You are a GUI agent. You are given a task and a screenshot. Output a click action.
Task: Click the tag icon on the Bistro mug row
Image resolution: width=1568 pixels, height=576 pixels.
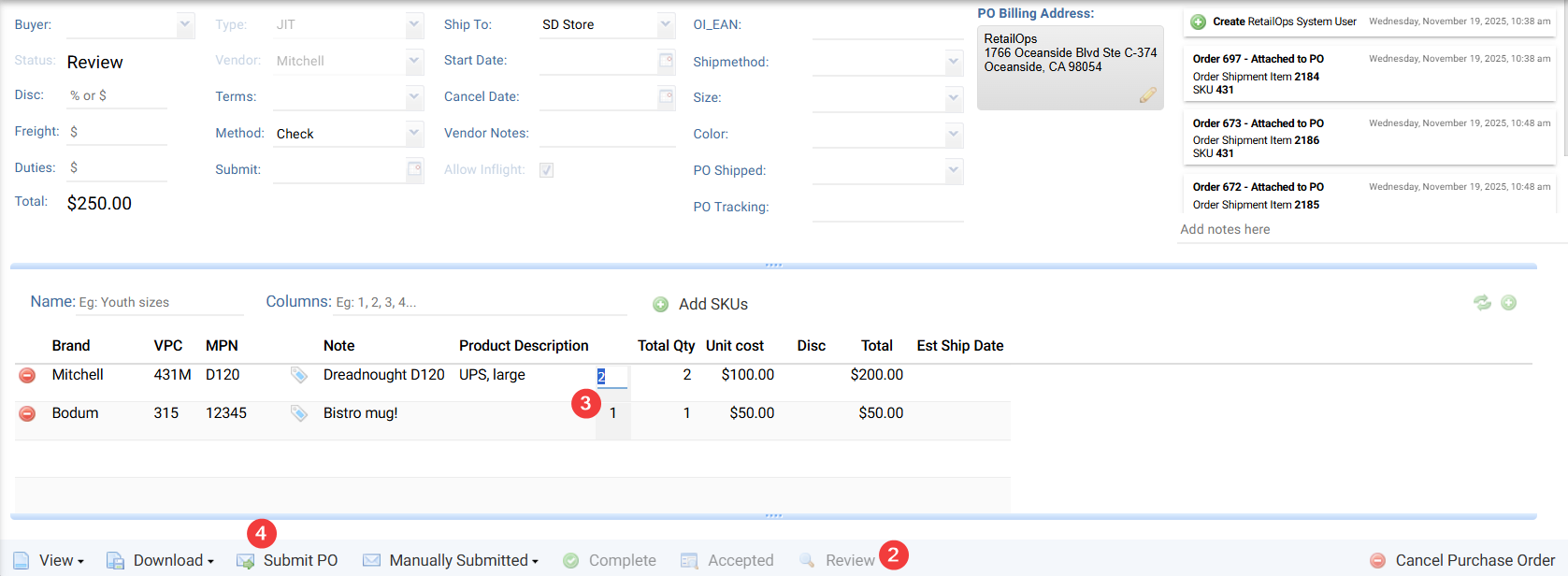(x=299, y=413)
